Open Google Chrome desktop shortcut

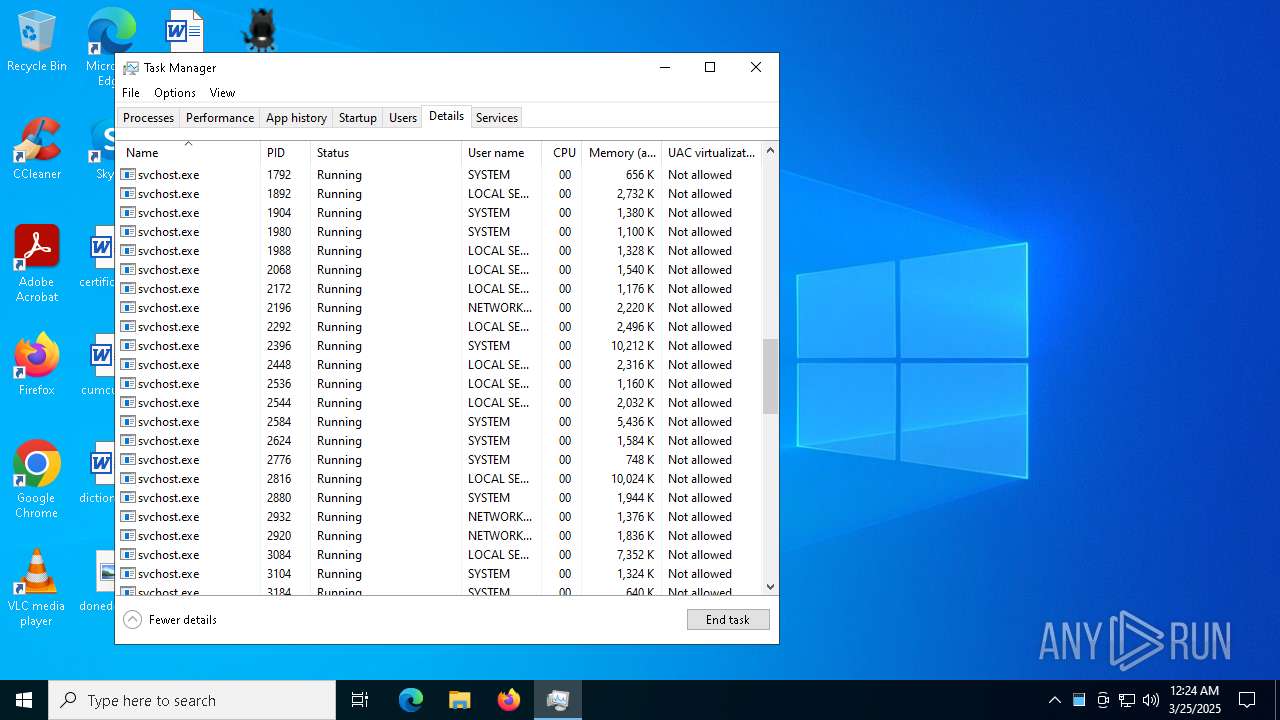coord(37,480)
